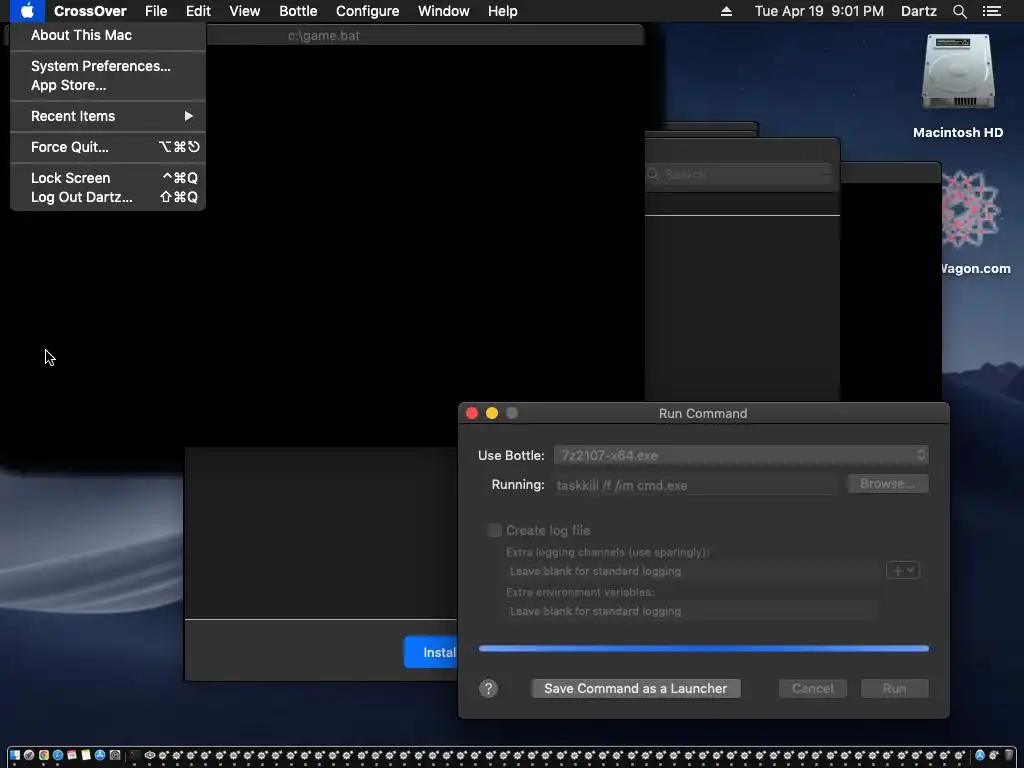
Task: Open the Terminal icon in the dock
Action: point(134,755)
